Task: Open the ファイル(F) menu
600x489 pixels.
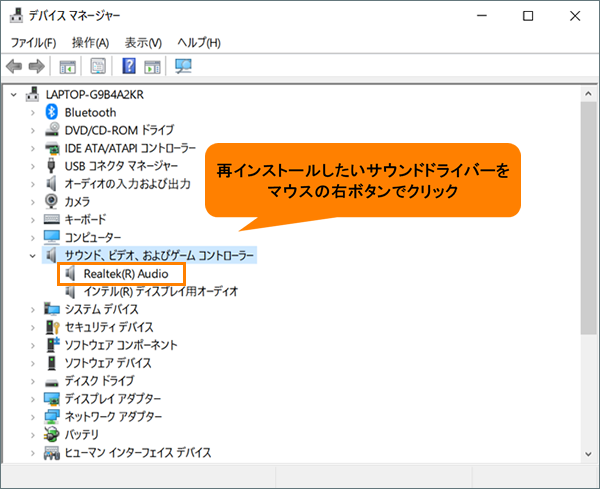Action: [34, 42]
